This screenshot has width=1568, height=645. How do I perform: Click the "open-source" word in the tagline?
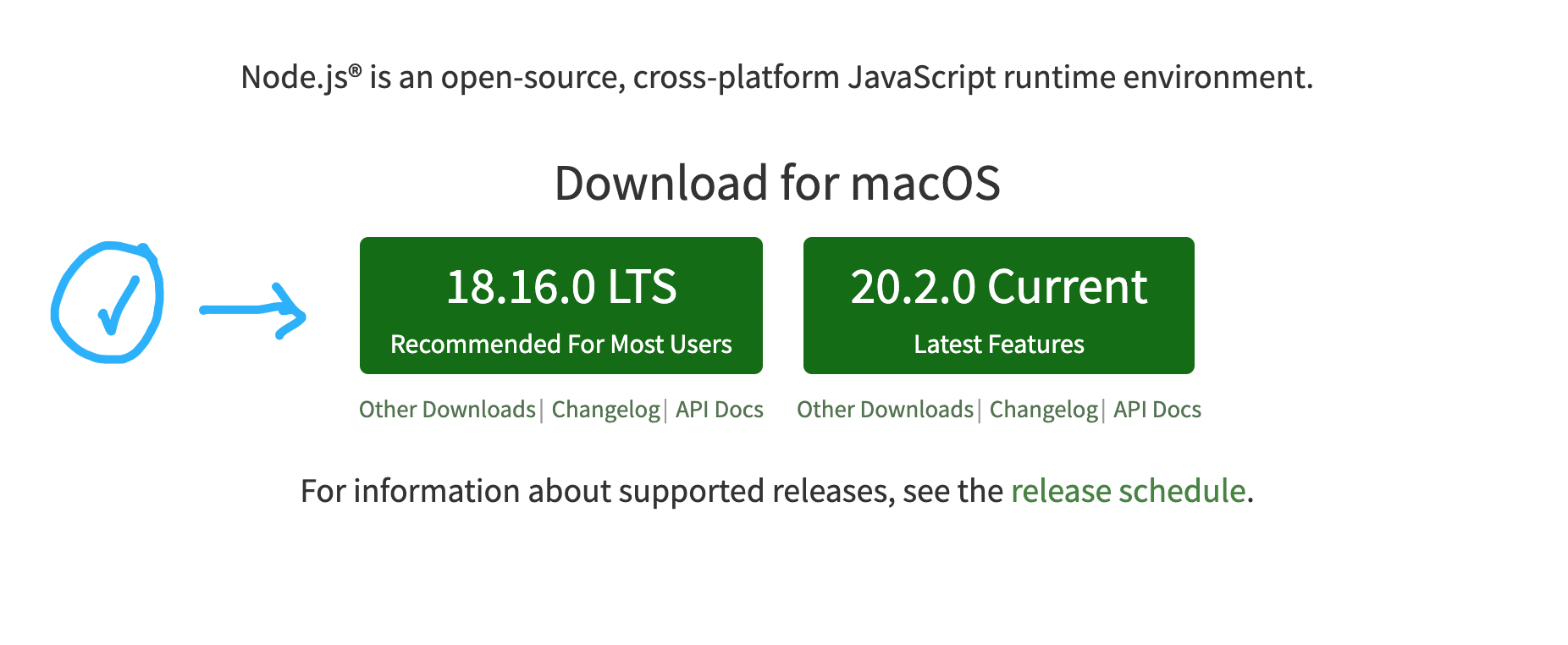533,78
